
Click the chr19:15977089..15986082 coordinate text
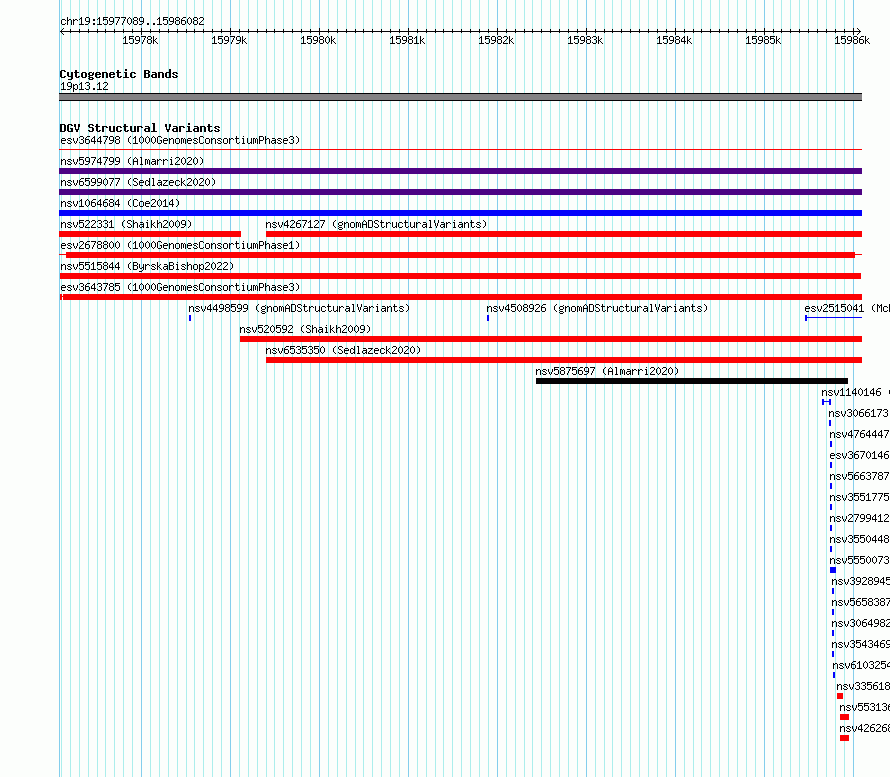coord(132,21)
